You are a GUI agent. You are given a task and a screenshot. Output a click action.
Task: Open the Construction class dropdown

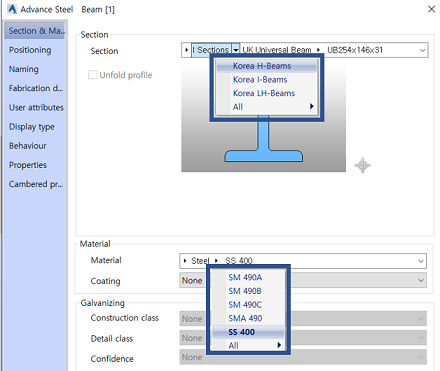303,319
